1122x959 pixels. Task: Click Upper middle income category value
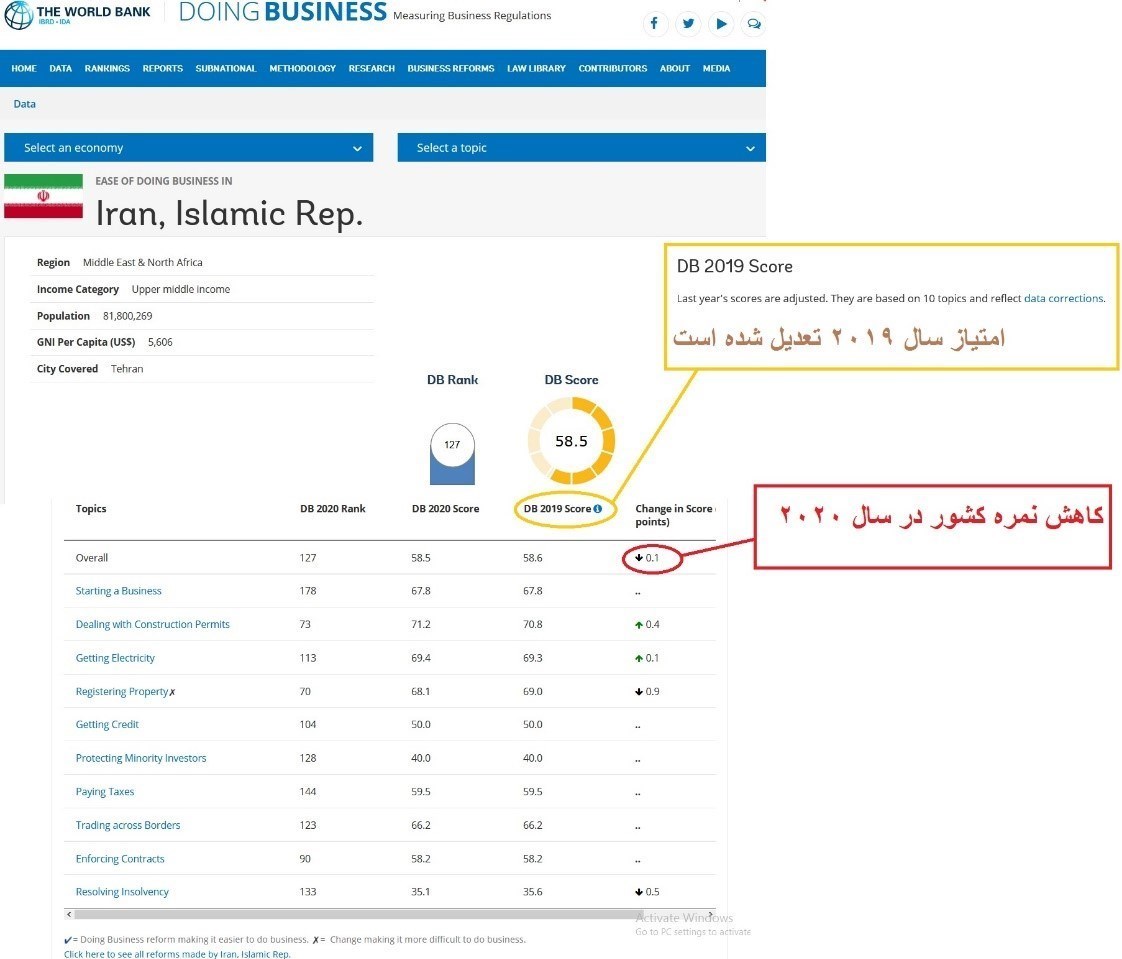(x=181, y=290)
